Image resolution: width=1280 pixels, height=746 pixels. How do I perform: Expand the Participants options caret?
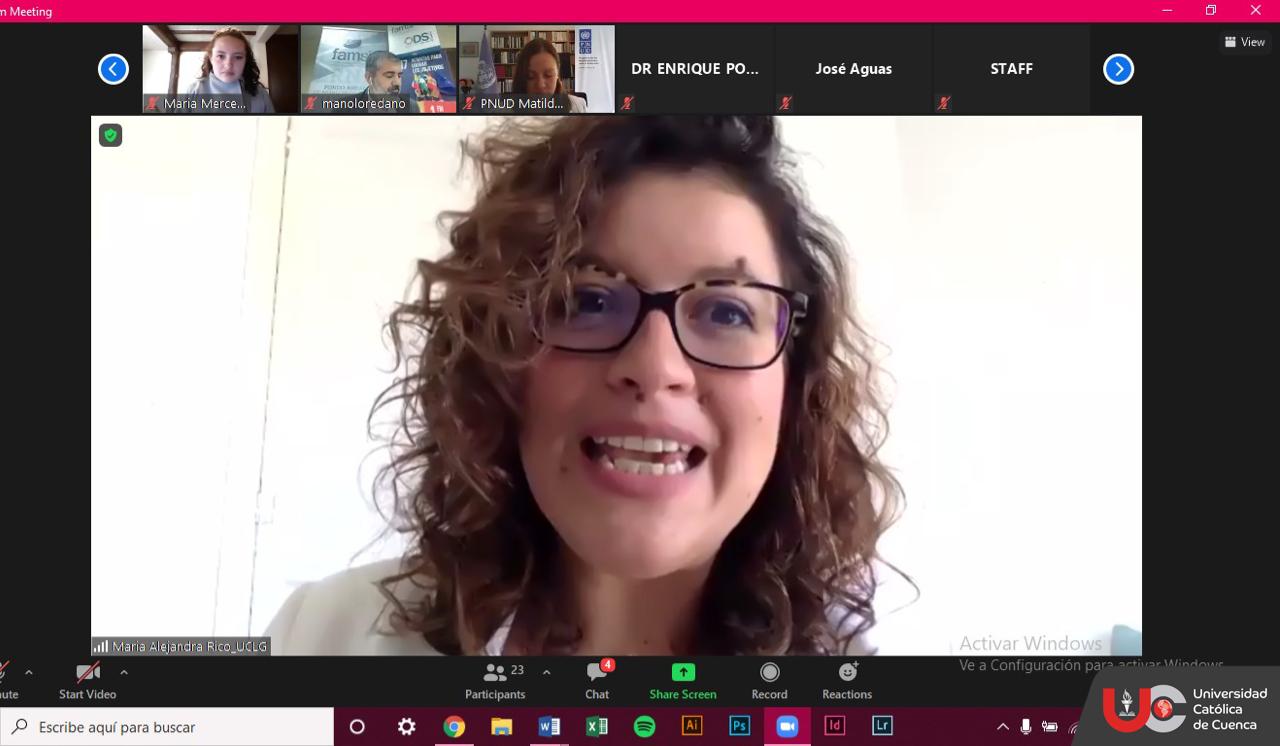[546, 673]
